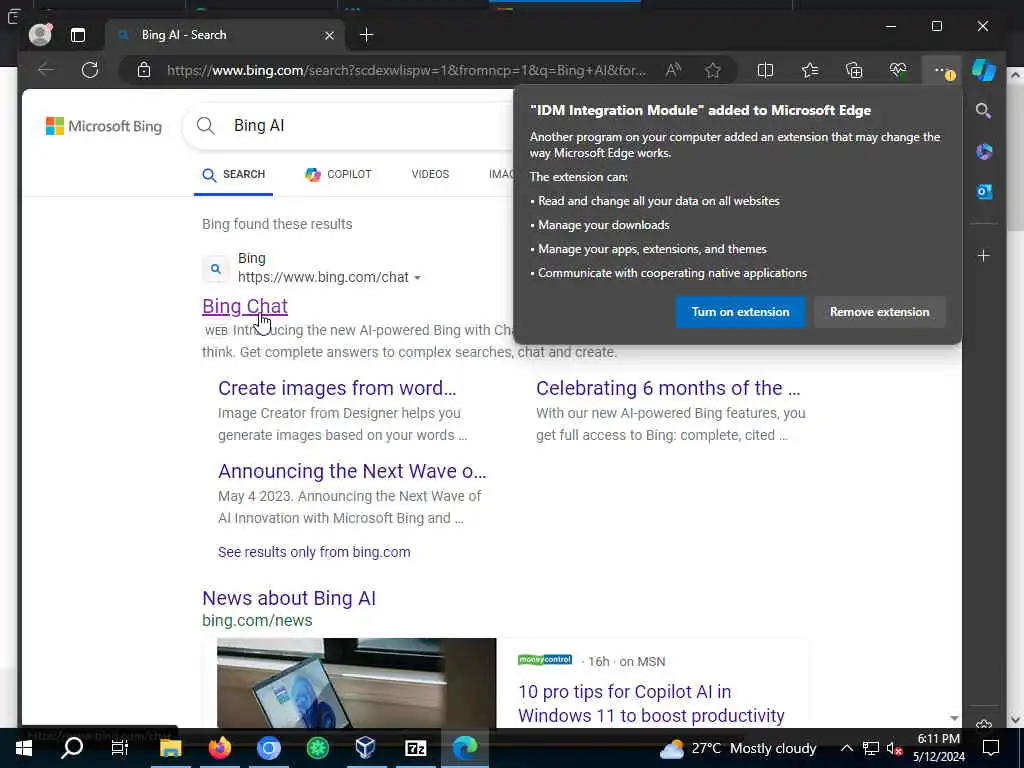
Task: Open the Bing Chat result link
Action: click(245, 306)
